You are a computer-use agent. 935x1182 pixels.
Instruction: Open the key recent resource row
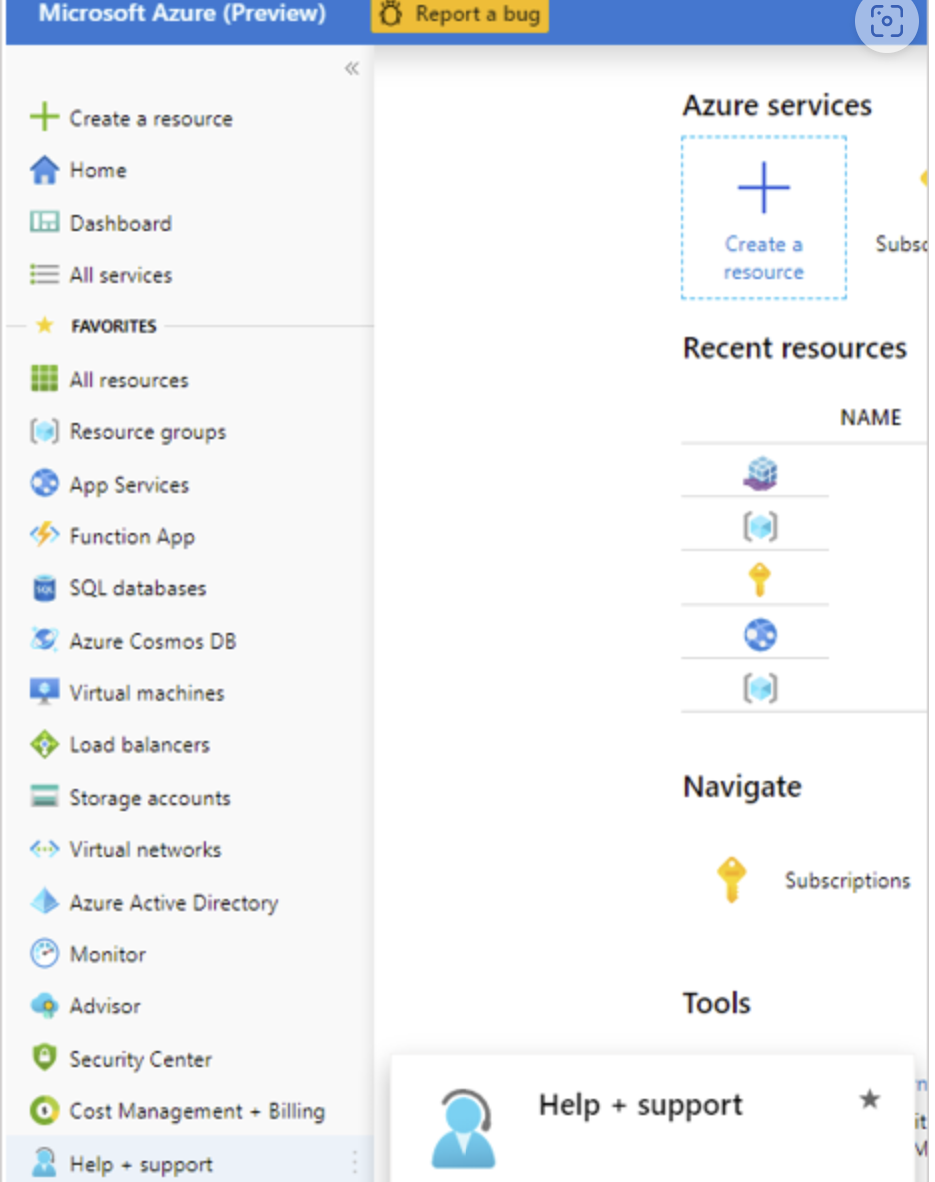[760, 580]
